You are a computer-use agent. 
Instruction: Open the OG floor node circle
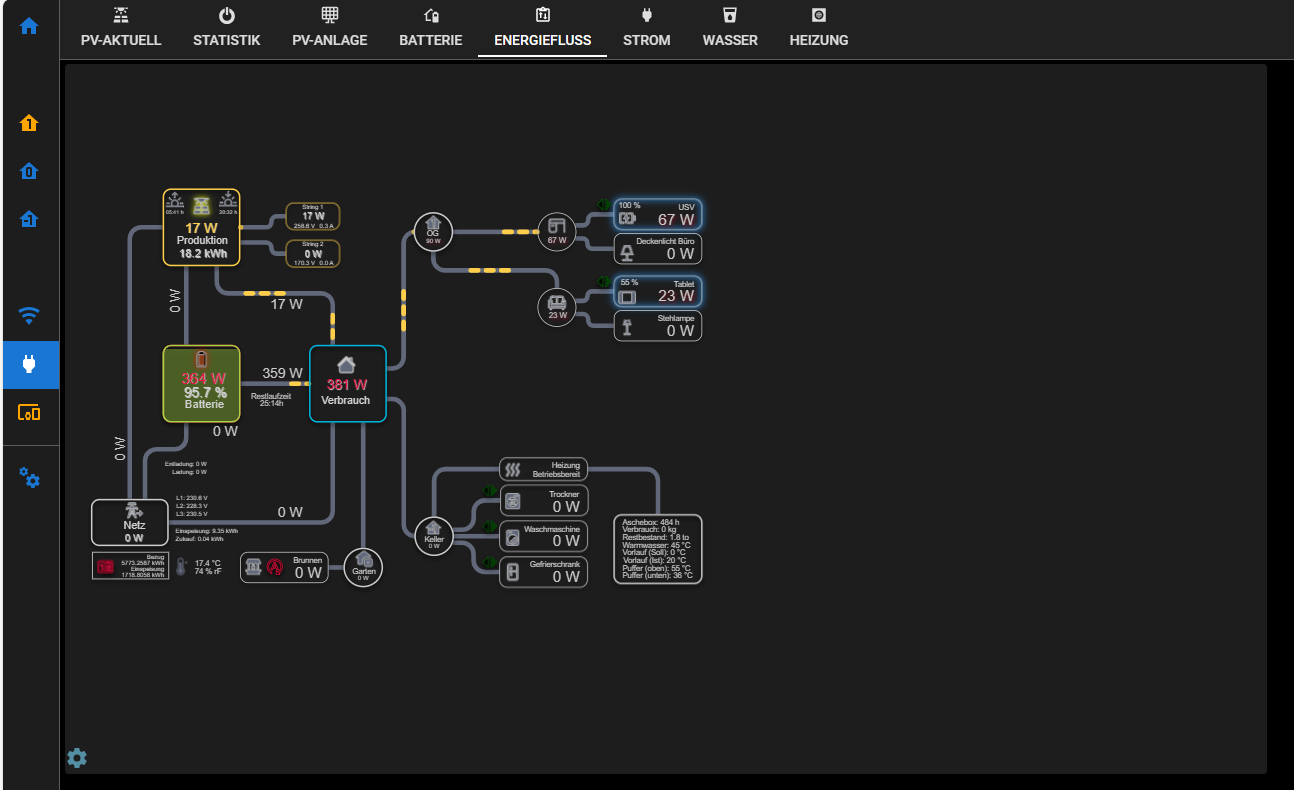tap(433, 232)
